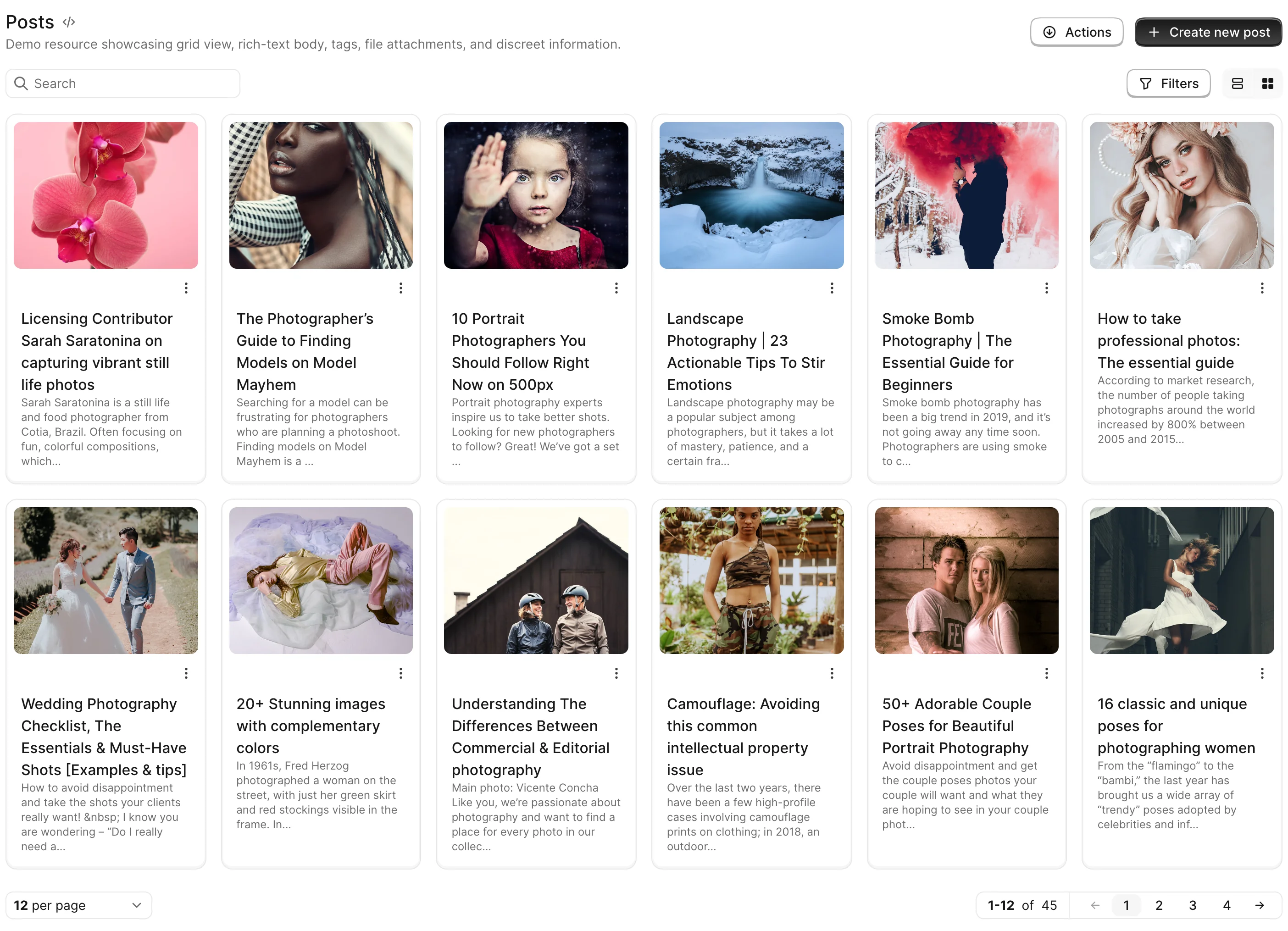
Task: Click the woman with flower crown thumbnail
Action: (x=1181, y=195)
